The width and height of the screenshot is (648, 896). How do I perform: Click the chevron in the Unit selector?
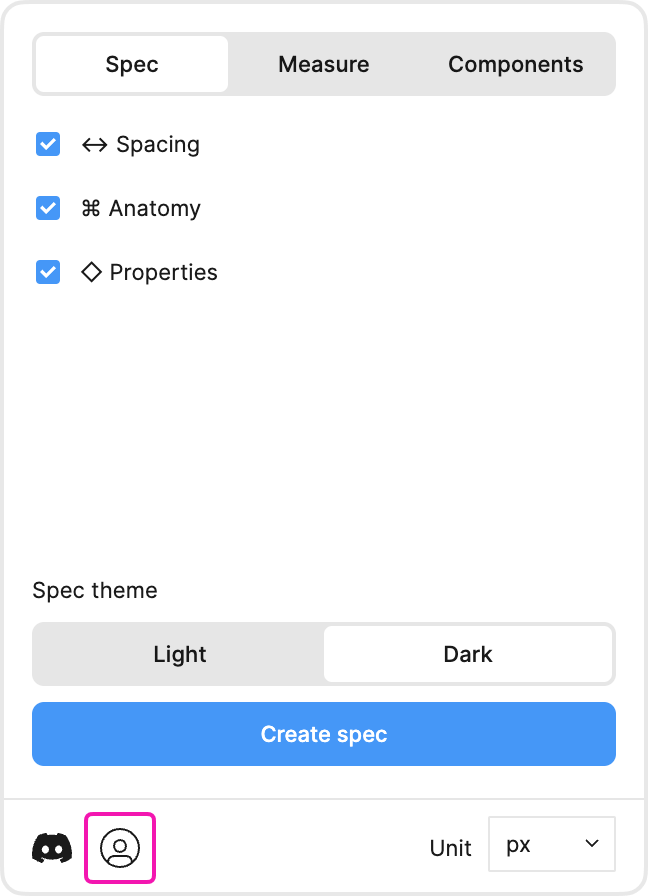point(592,843)
